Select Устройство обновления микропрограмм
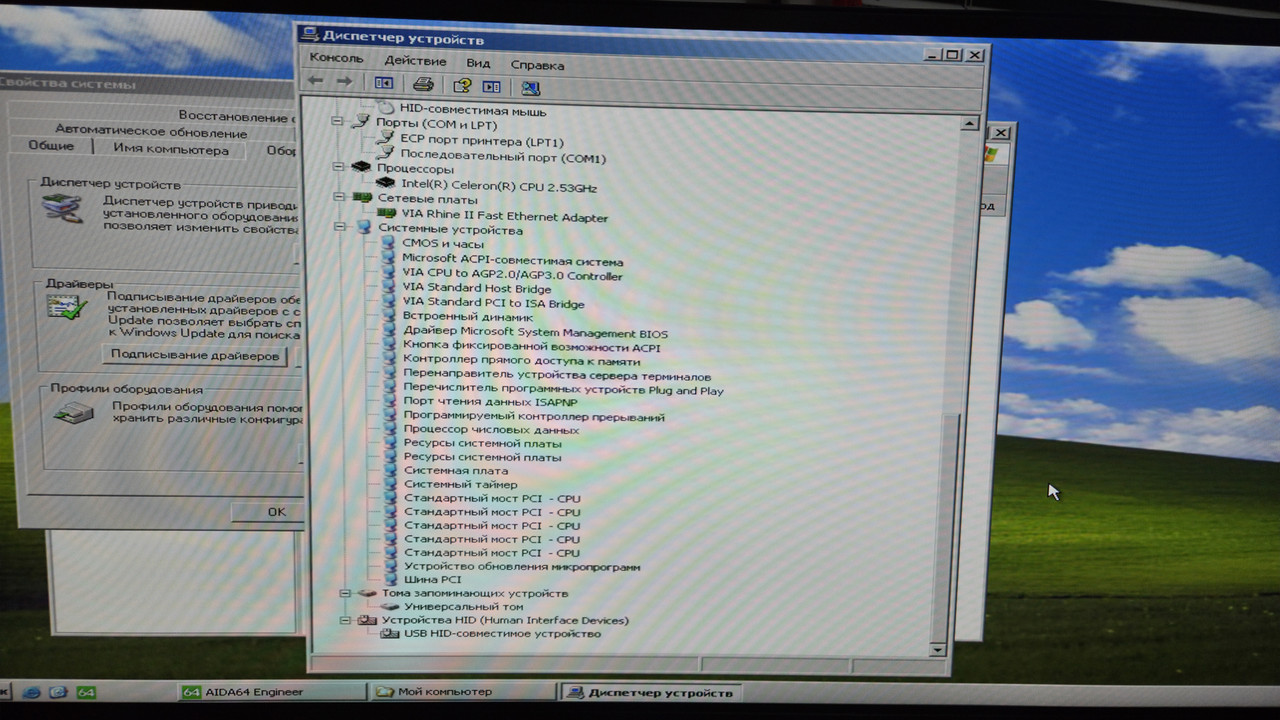Screen dimensions: 1280x720 coord(522,566)
